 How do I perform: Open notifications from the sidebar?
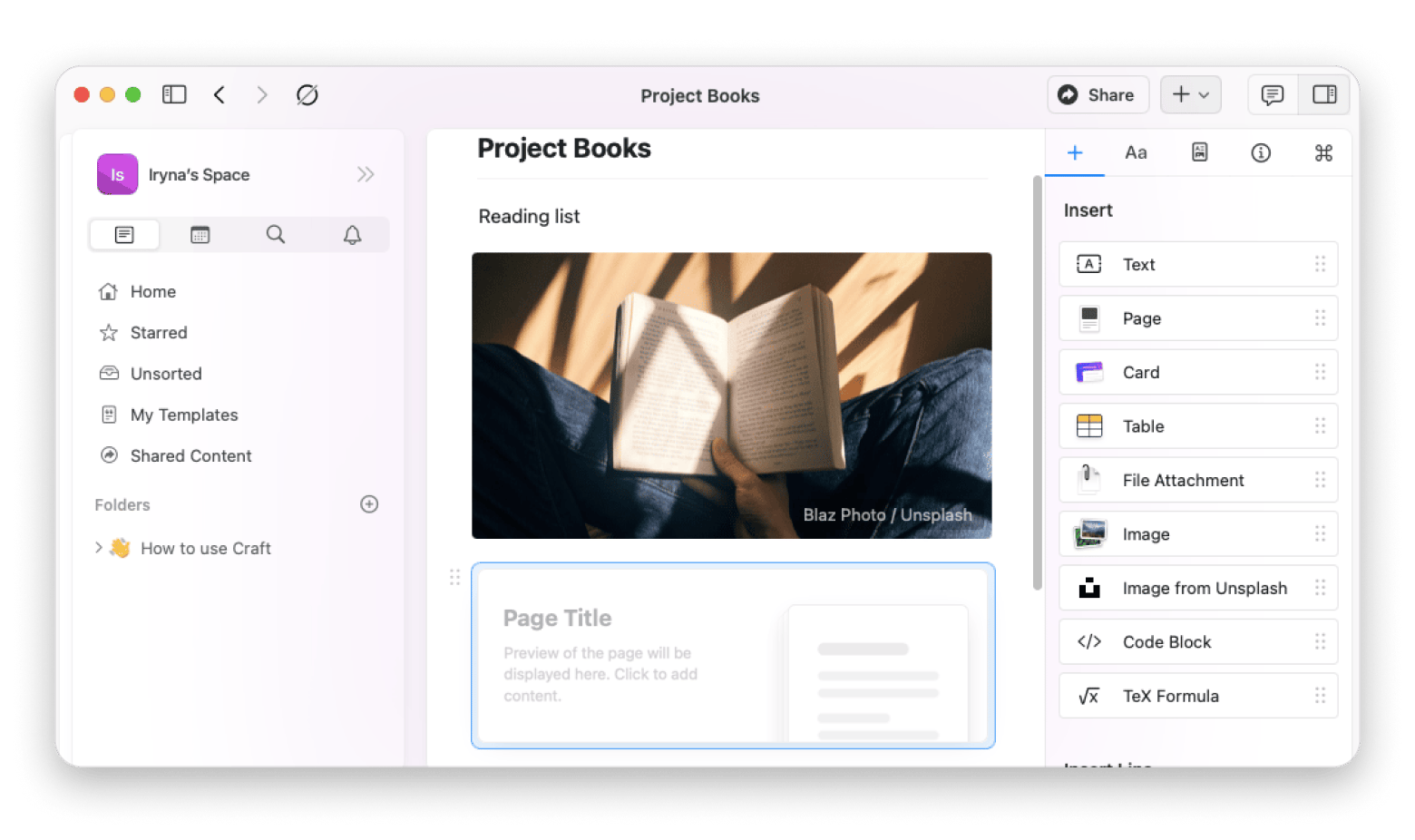click(352, 234)
